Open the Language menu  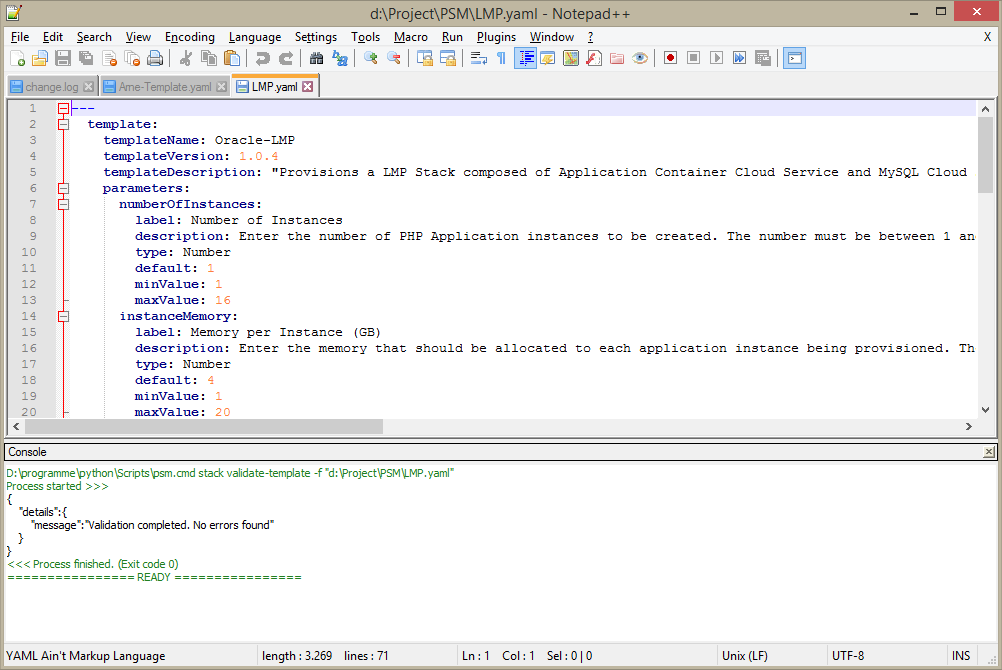(255, 37)
